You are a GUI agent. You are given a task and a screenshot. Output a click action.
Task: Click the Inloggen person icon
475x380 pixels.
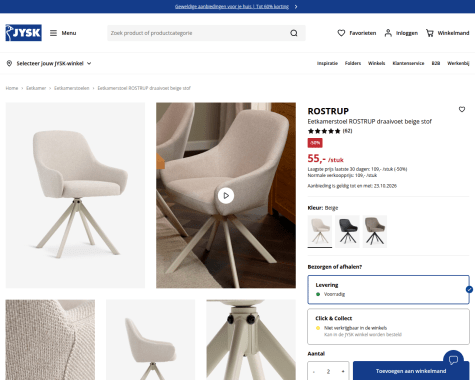pyautogui.click(x=388, y=33)
